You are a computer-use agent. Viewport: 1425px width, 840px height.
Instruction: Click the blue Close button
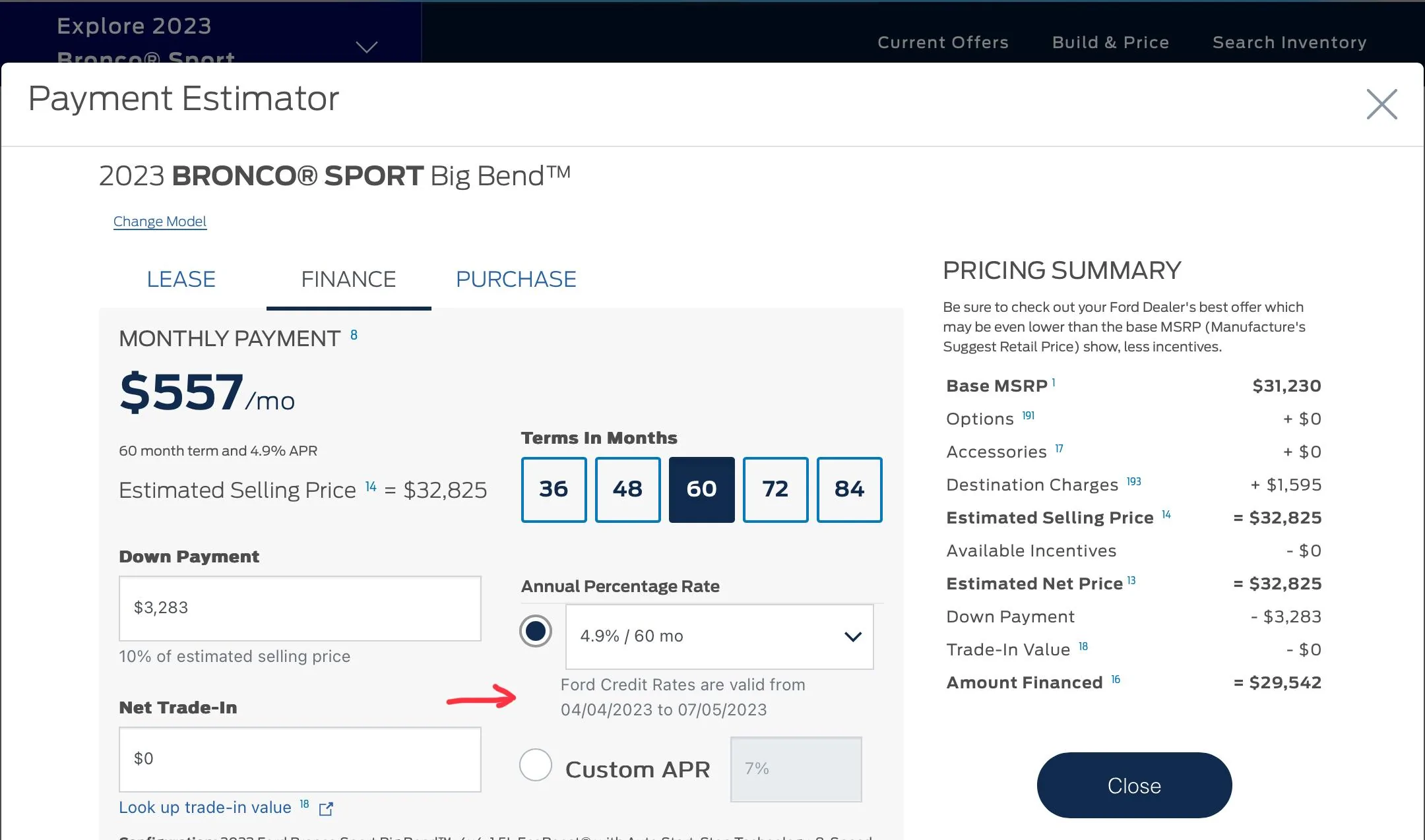click(x=1134, y=785)
